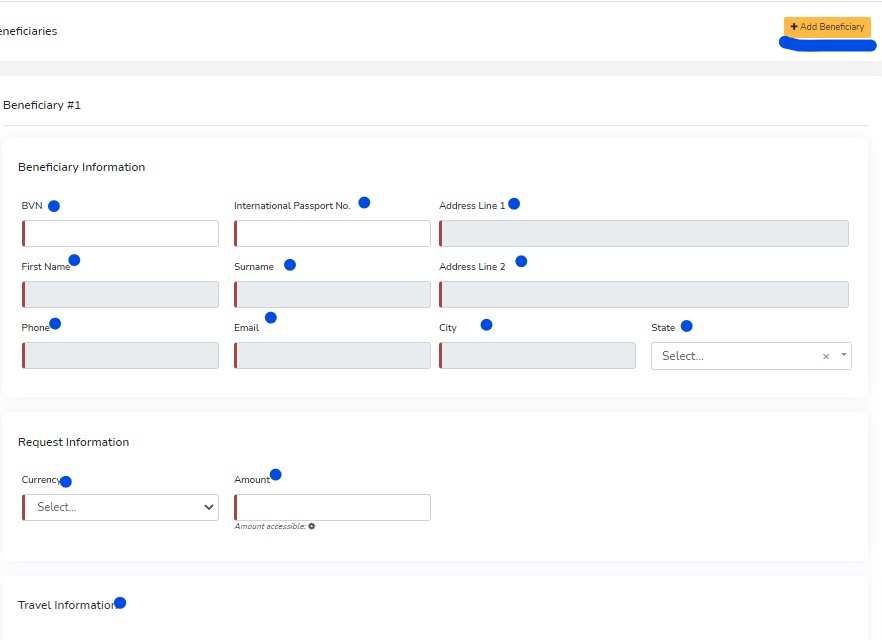Click the Amount input field
The height and width of the screenshot is (640, 882).
(332, 507)
